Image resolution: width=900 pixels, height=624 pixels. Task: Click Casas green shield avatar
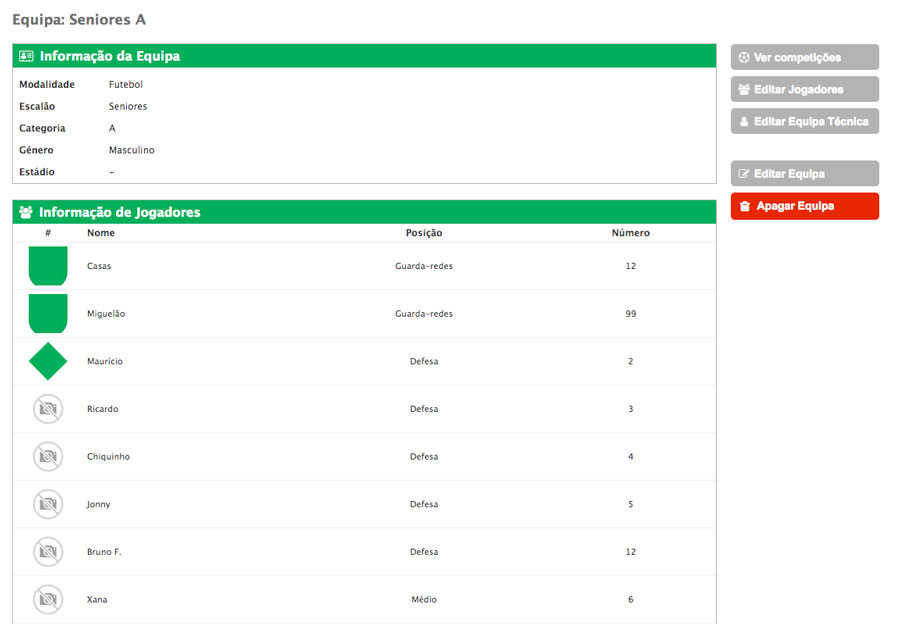pyautogui.click(x=48, y=266)
